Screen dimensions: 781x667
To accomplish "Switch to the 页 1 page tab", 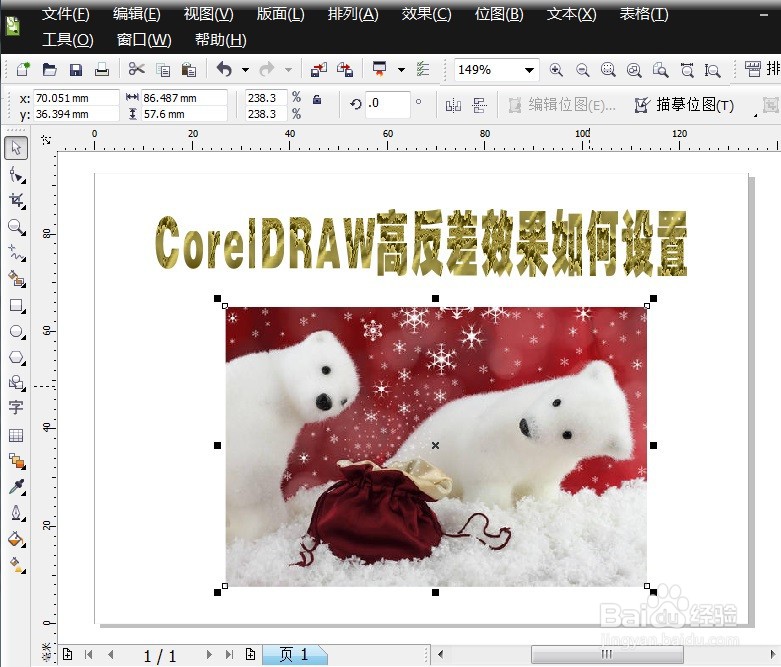I will click(x=294, y=655).
